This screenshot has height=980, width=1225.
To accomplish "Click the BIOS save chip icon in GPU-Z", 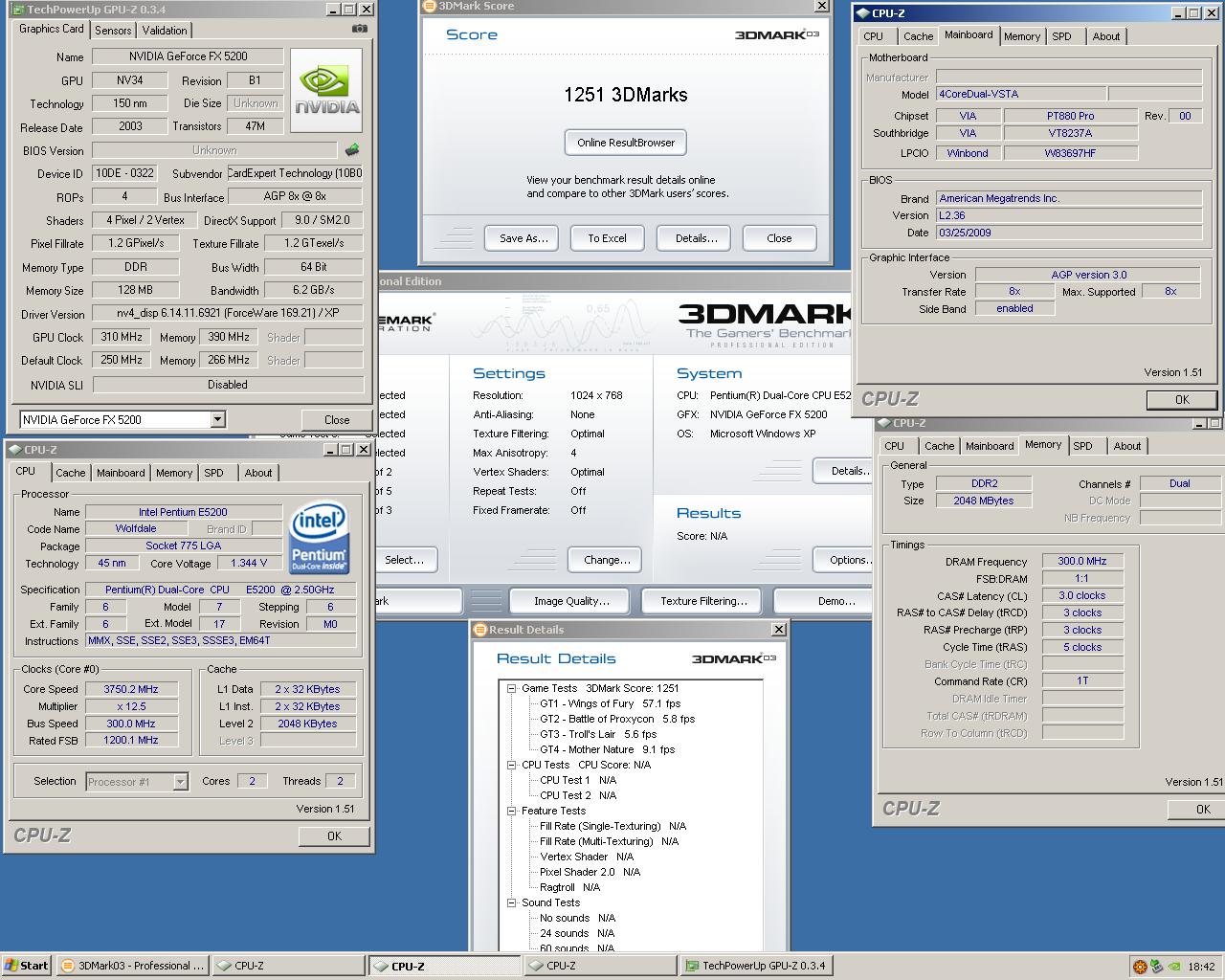I will [352, 150].
